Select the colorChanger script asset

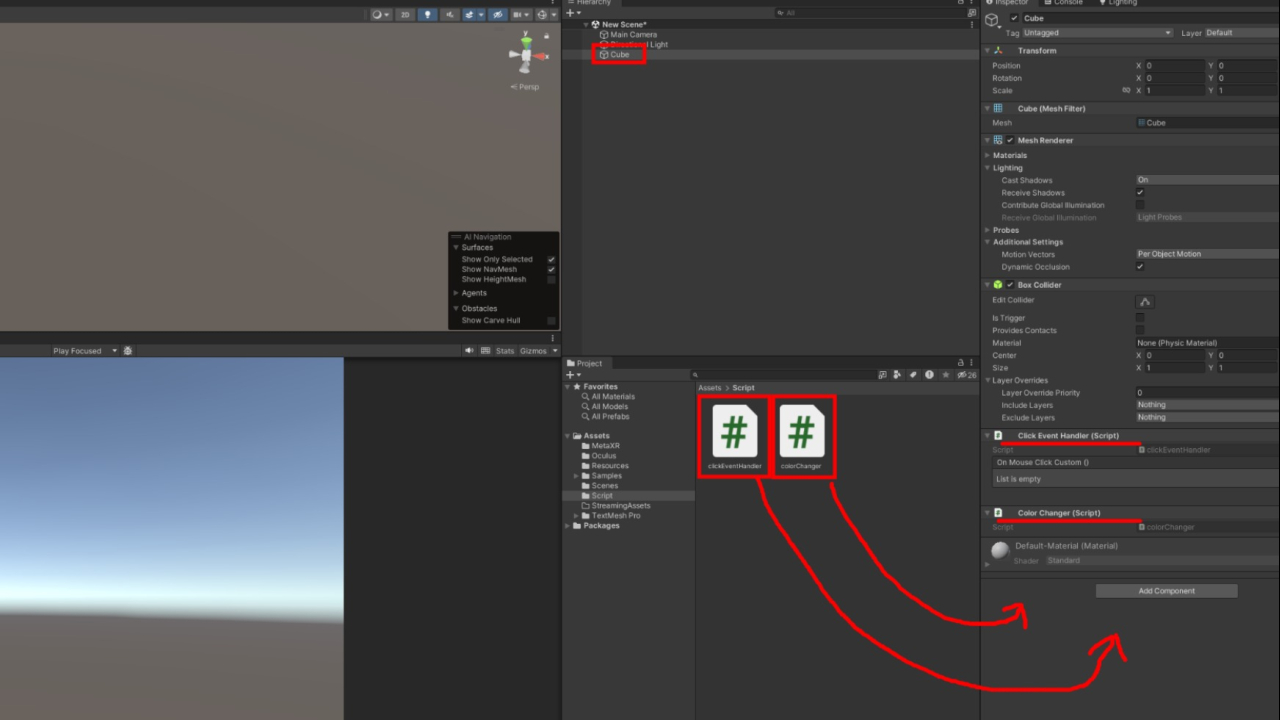point(801,437)
